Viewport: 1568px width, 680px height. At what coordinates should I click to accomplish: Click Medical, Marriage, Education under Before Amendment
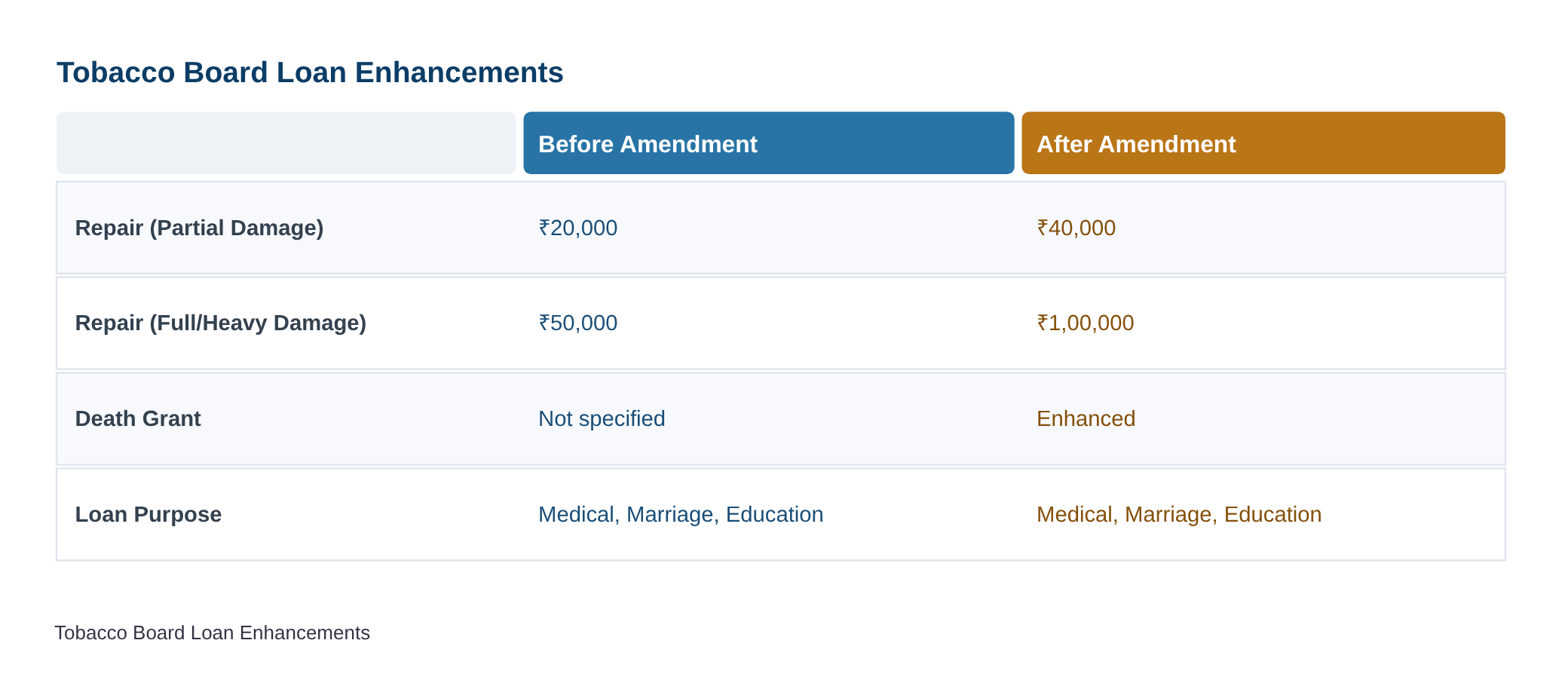coord(681,514)
